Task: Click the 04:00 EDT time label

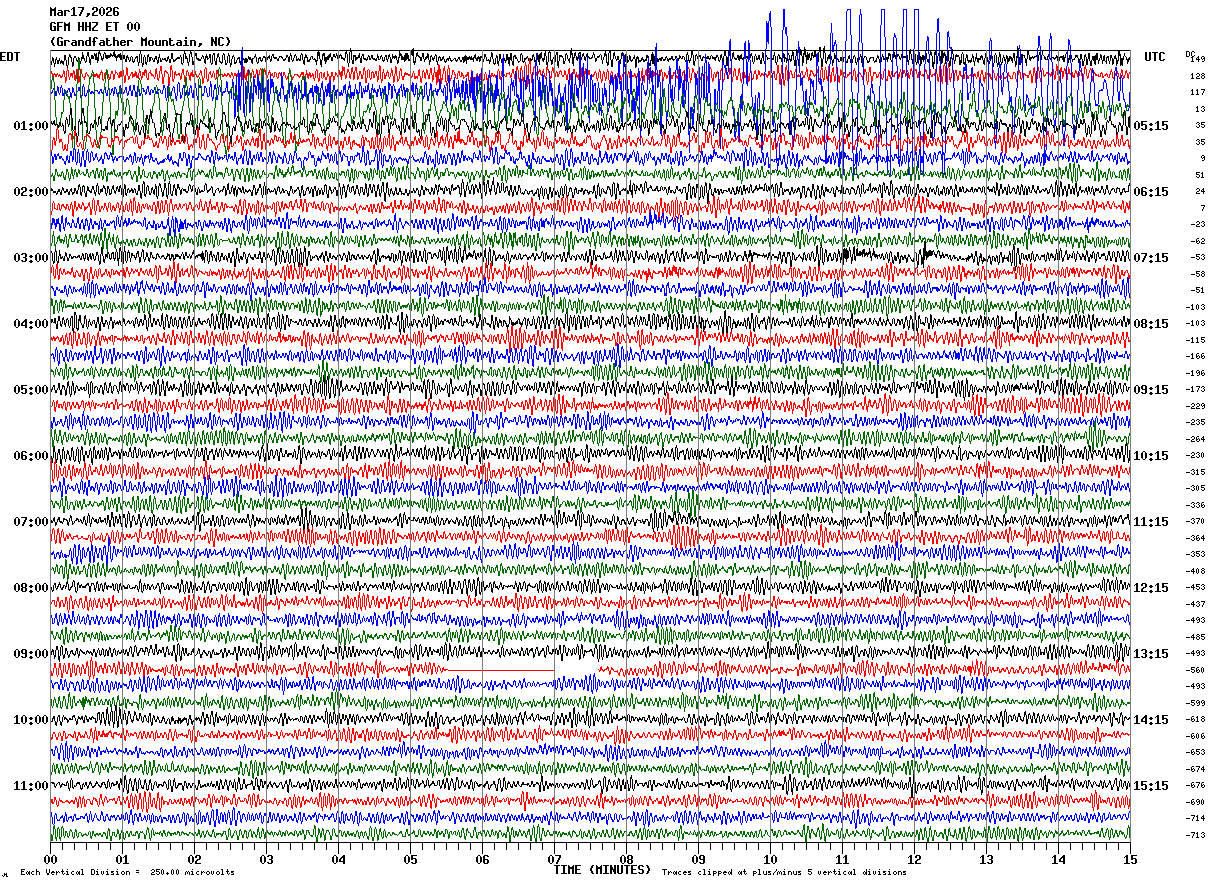Action: pyautogui.click(x=31, y=324)
